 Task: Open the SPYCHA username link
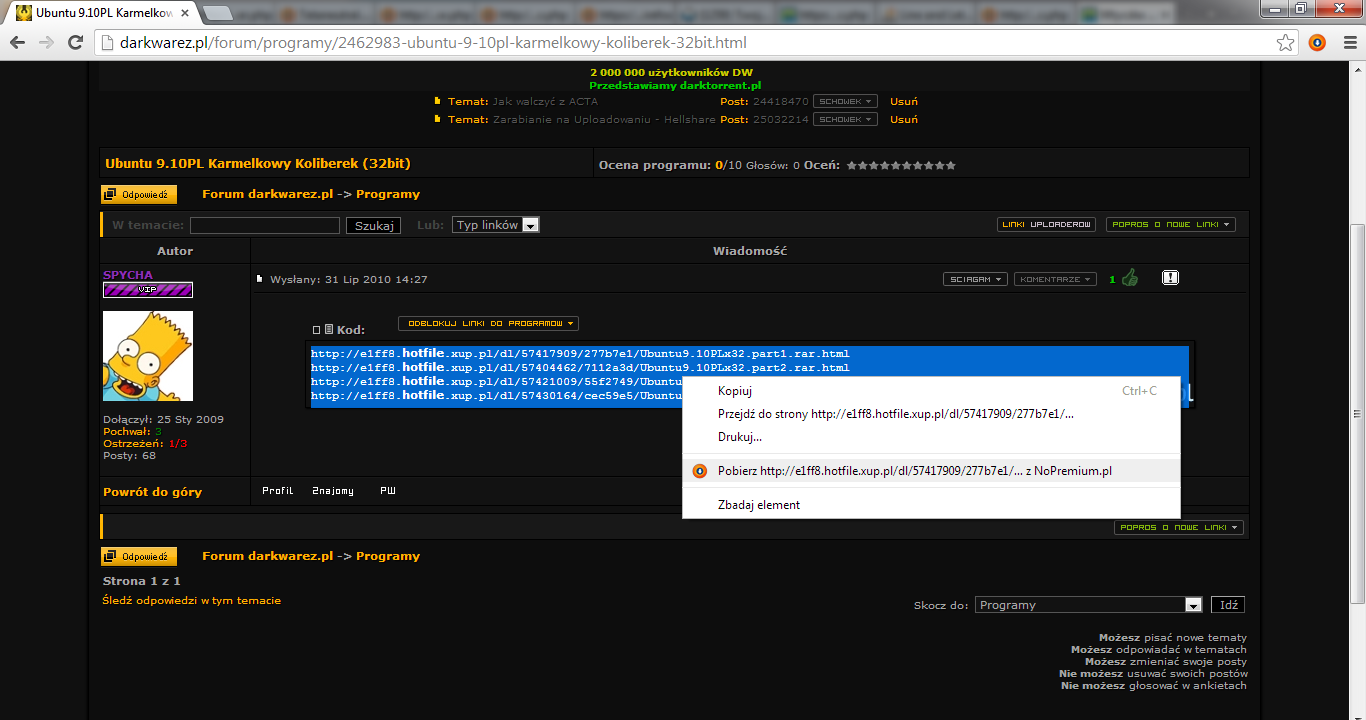coord(128,275)
